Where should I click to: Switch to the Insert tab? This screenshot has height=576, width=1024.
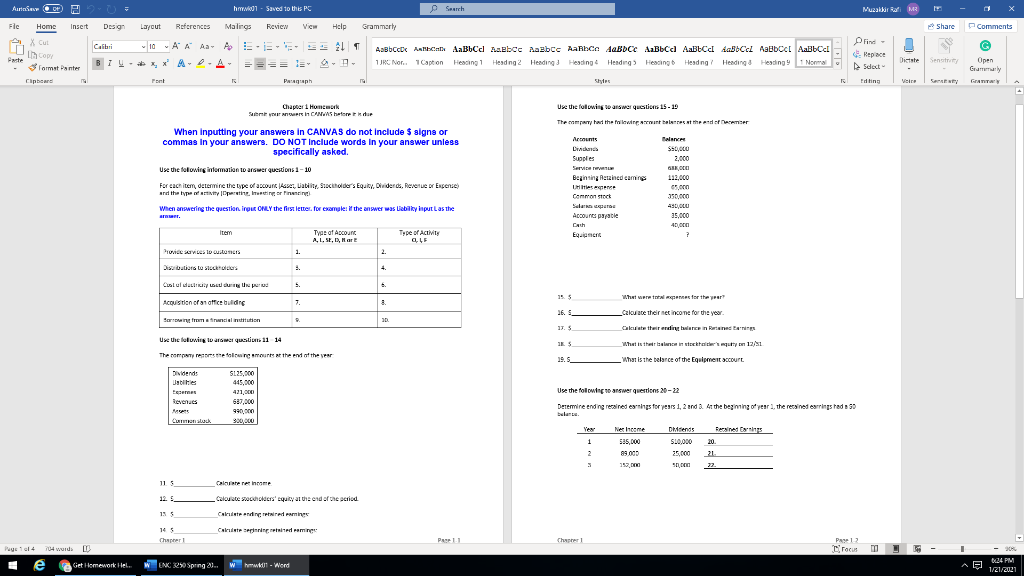[79, 27]
